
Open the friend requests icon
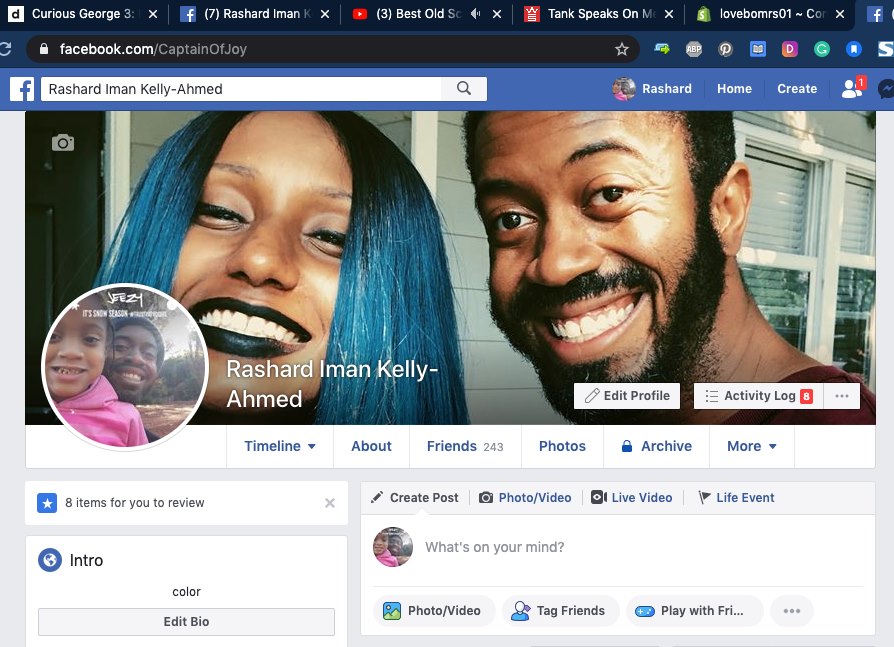(852, 89)
